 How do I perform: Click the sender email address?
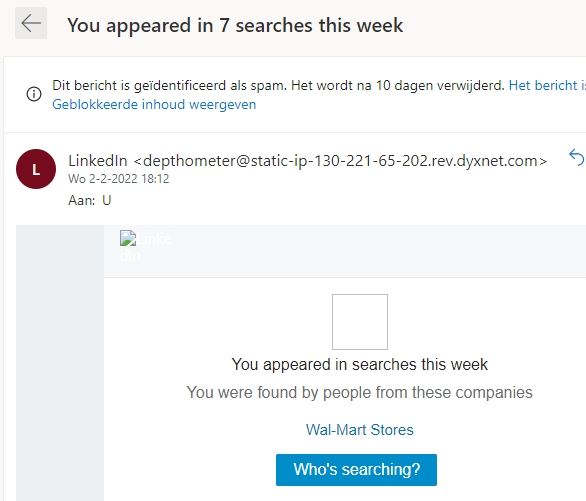point(340,161)
